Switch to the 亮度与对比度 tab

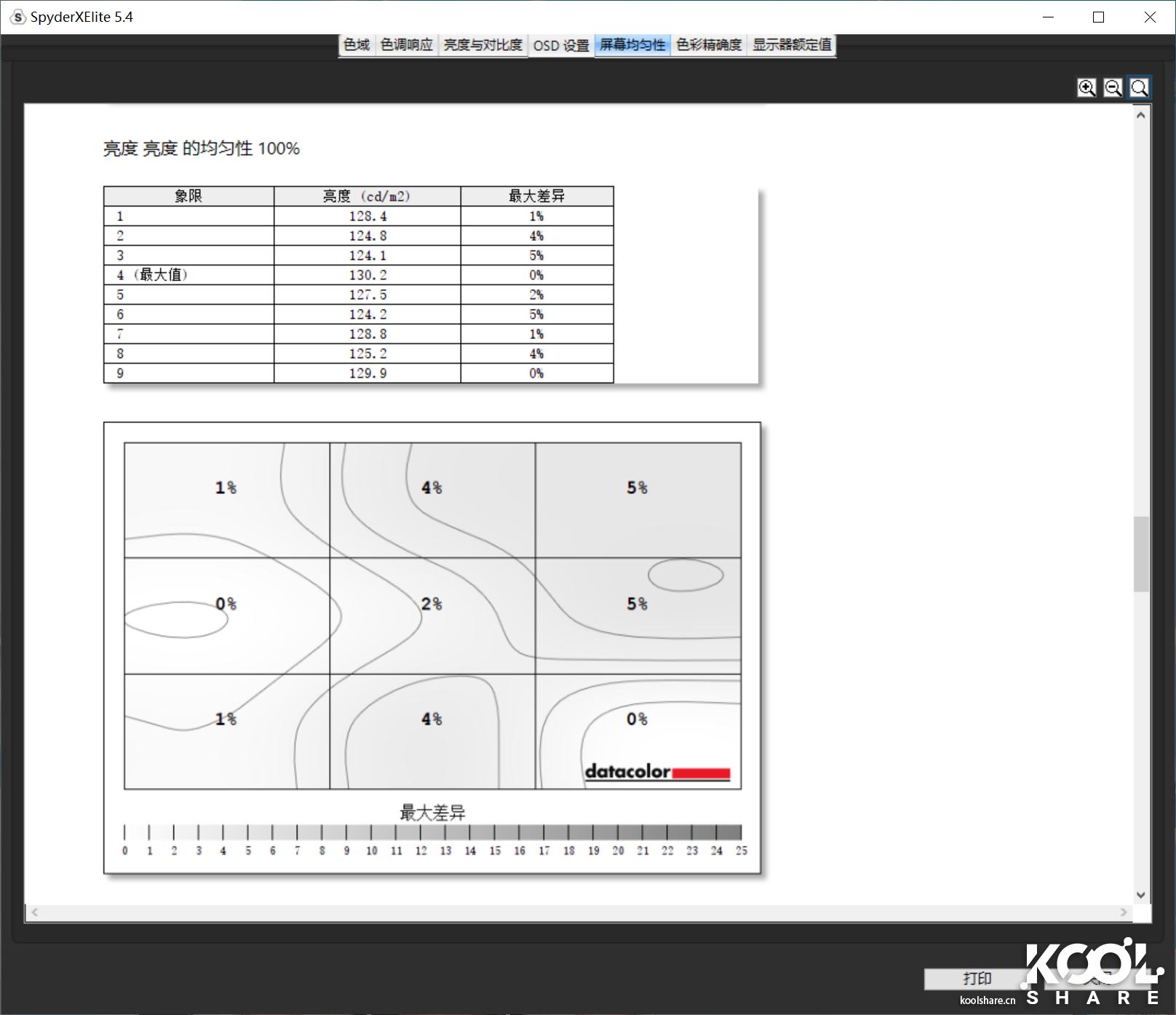482,44
